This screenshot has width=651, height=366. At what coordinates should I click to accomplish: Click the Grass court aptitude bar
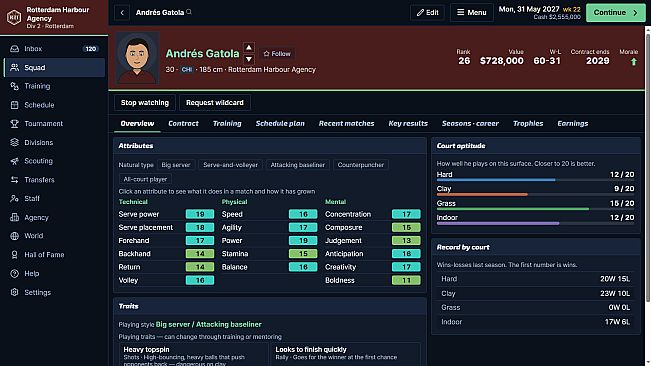(x=535, y=209)
